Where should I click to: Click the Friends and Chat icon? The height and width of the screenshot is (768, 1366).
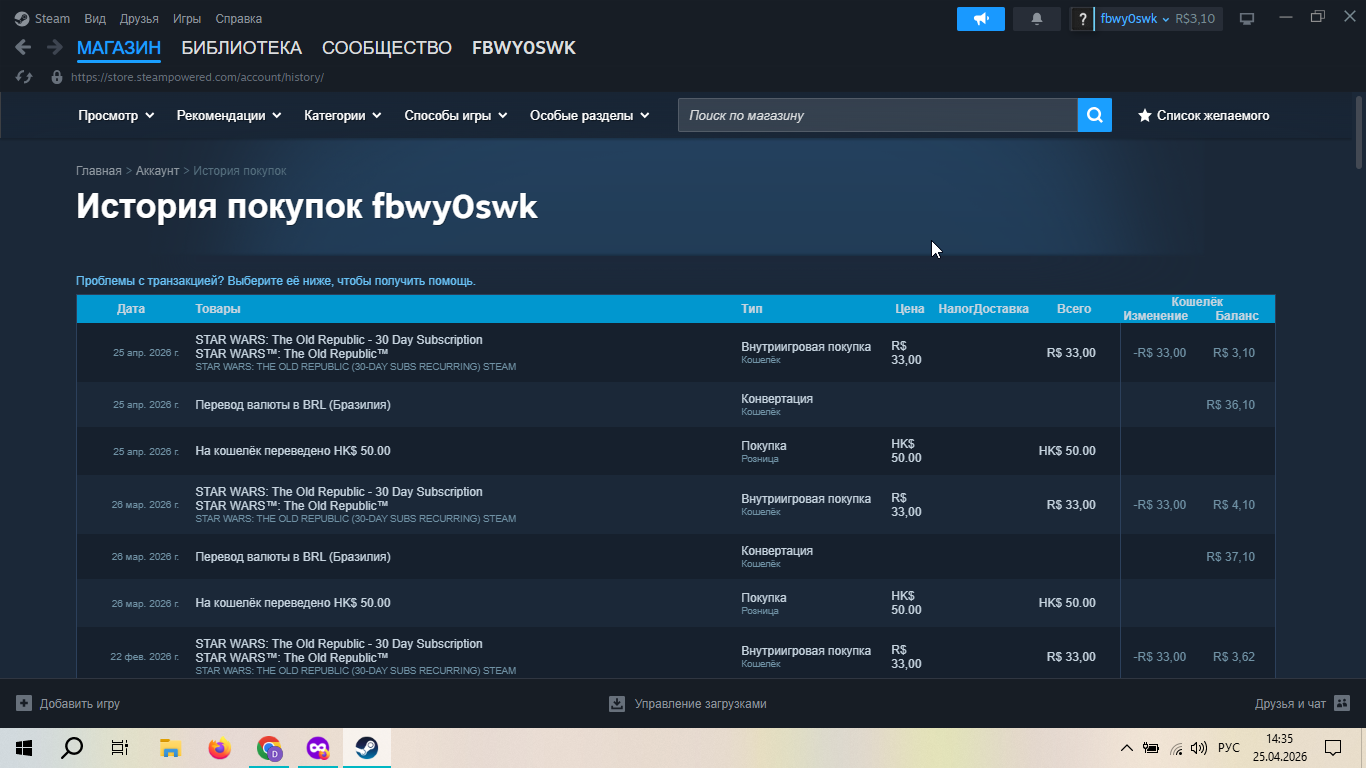(1342, 704)
